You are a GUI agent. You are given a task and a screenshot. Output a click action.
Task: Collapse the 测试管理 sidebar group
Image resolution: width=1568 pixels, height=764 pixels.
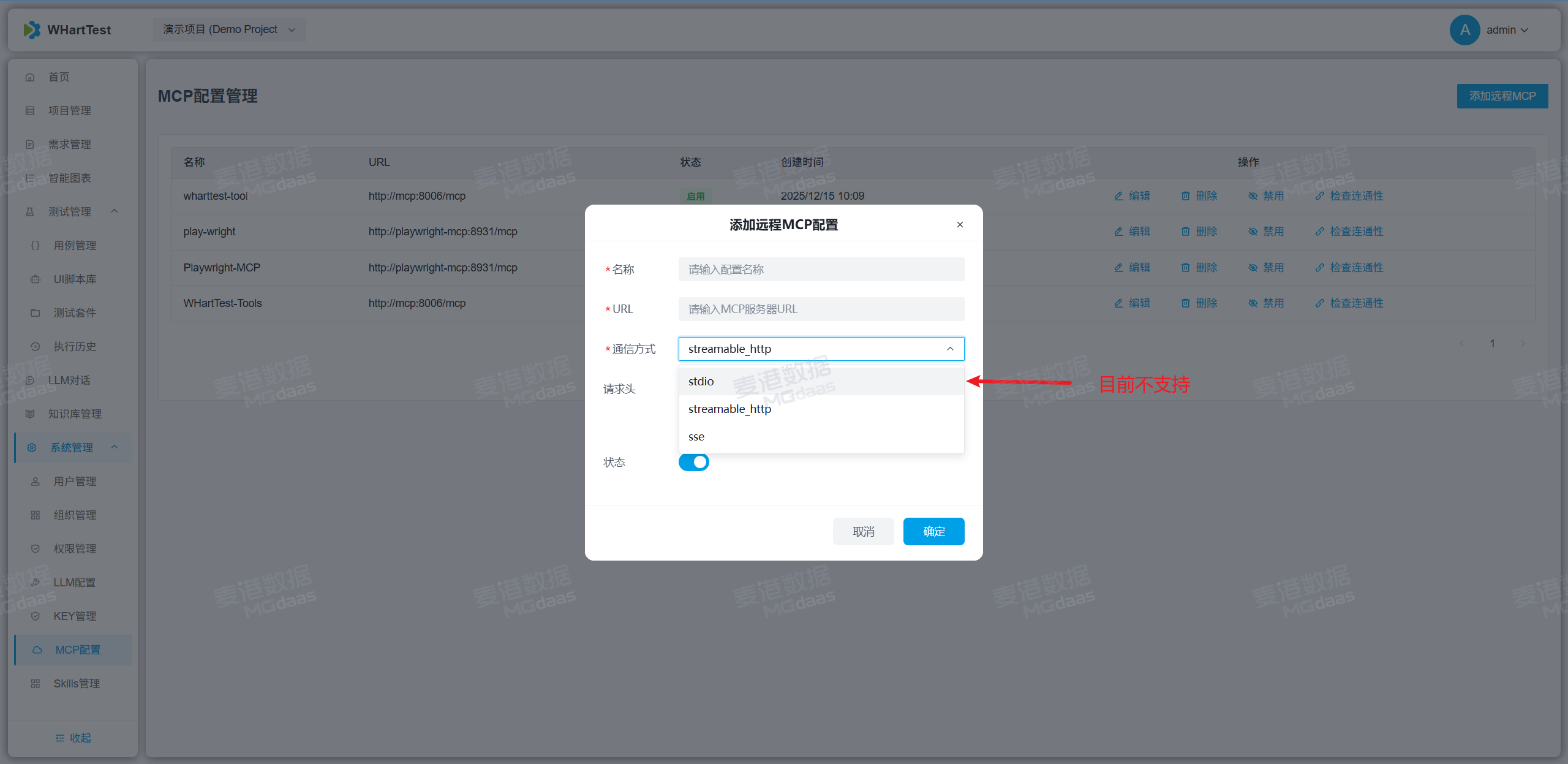[x=115, y=211]
